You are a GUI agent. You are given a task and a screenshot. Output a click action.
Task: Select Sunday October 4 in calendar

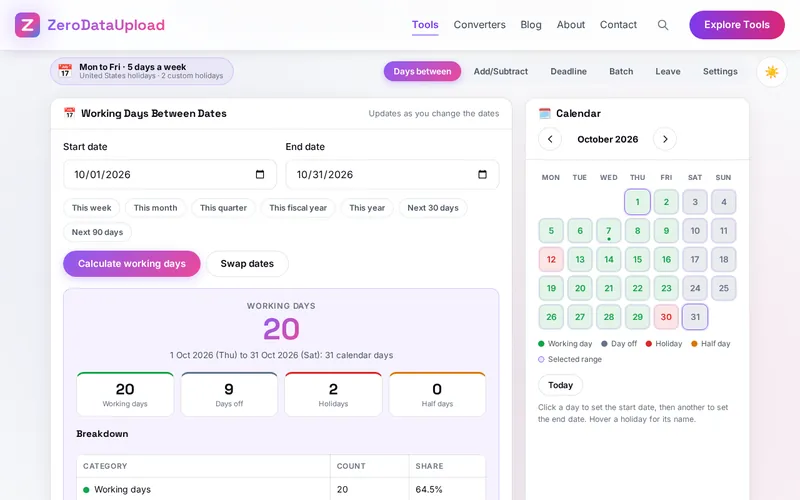click(723, 202)
